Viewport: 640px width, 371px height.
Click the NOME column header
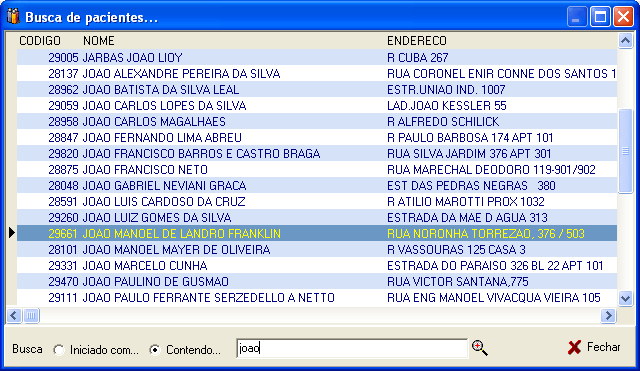click(98, 41)
